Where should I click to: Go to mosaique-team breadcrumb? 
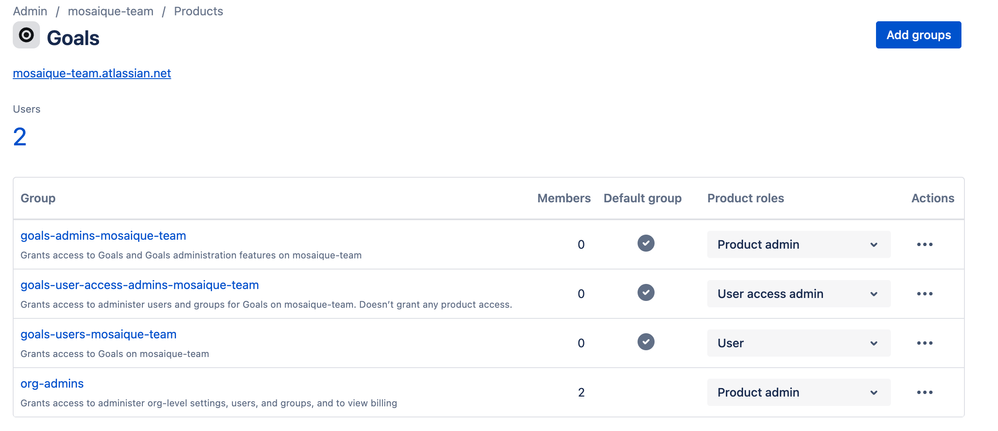click(x=111, y=11)
